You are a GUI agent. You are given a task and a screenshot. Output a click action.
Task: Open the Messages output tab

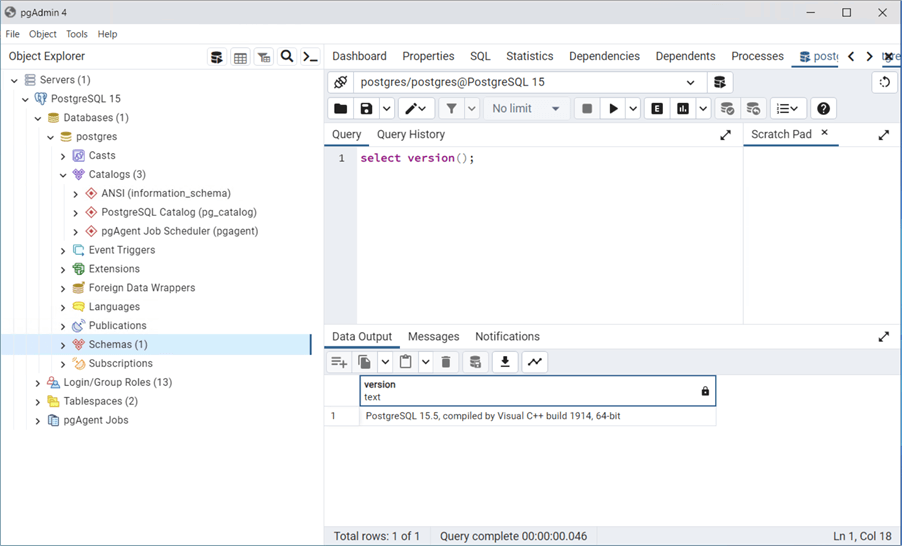click(x=433, y=337)
